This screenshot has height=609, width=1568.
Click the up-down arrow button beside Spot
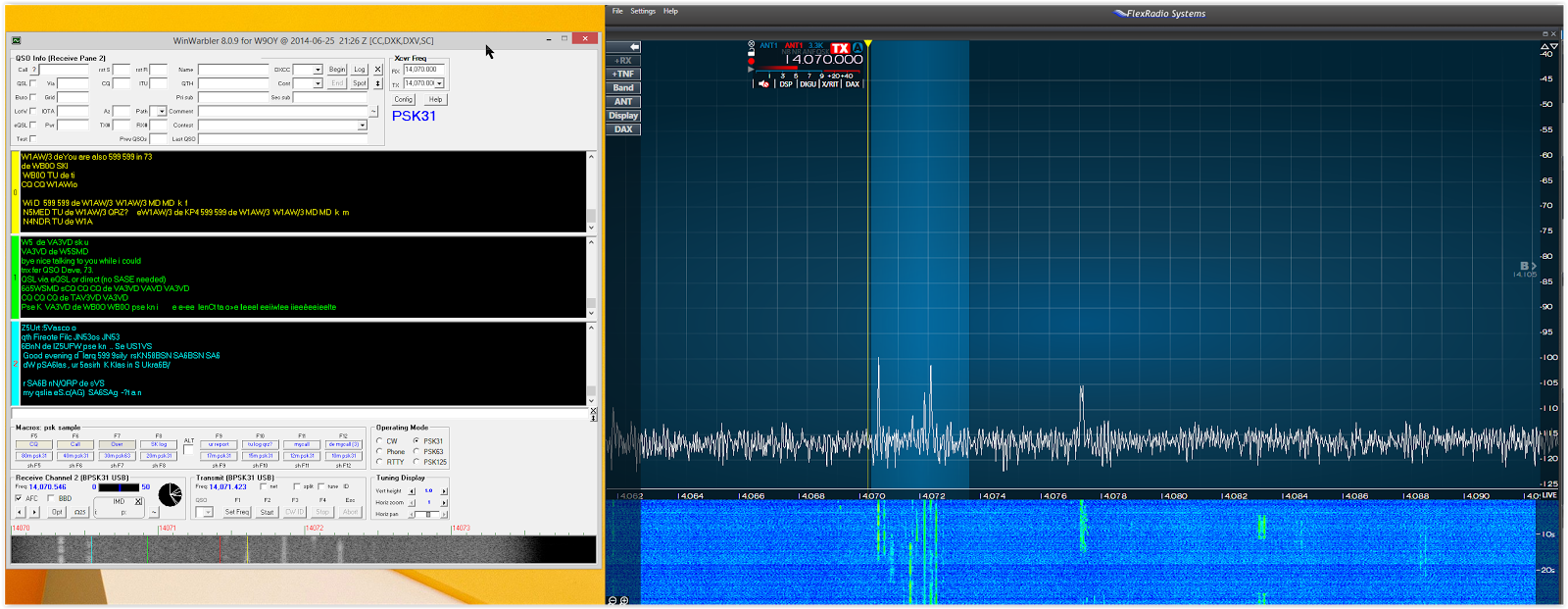point(378,83)
